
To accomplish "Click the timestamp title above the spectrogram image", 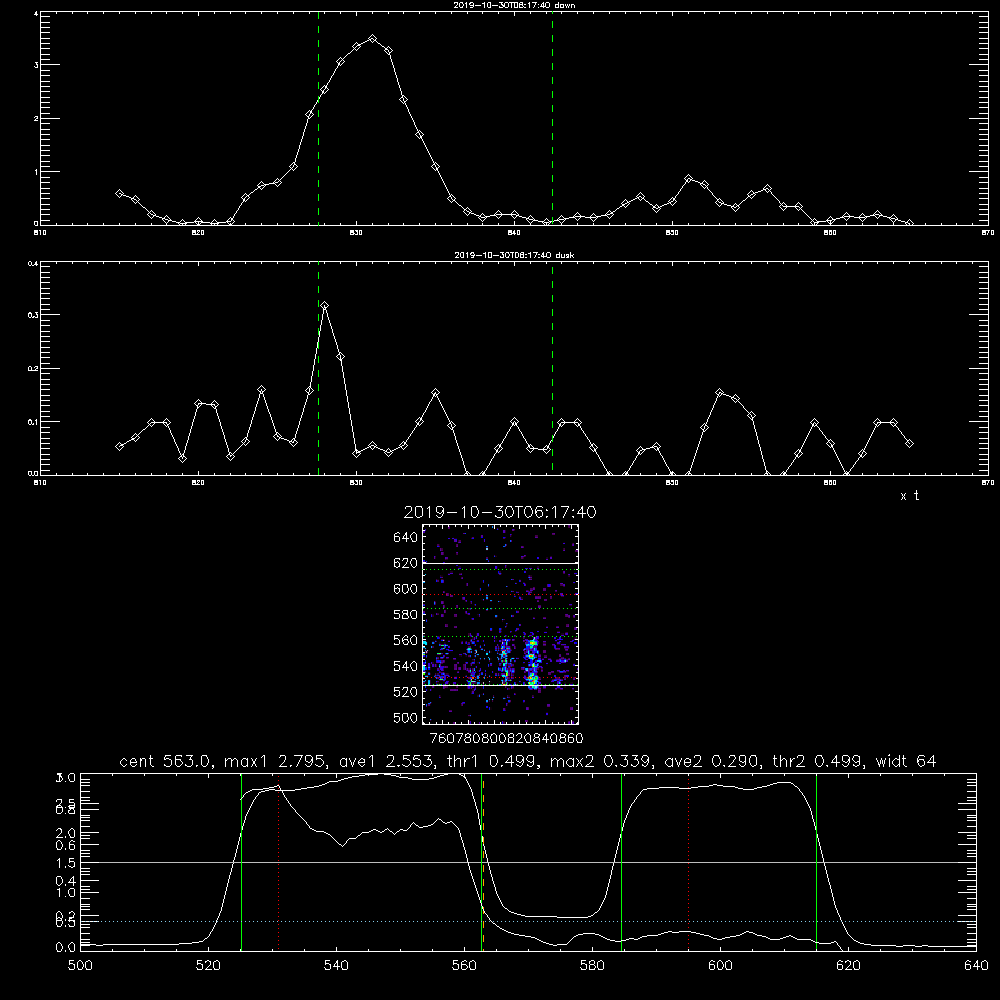I will 500,512.
